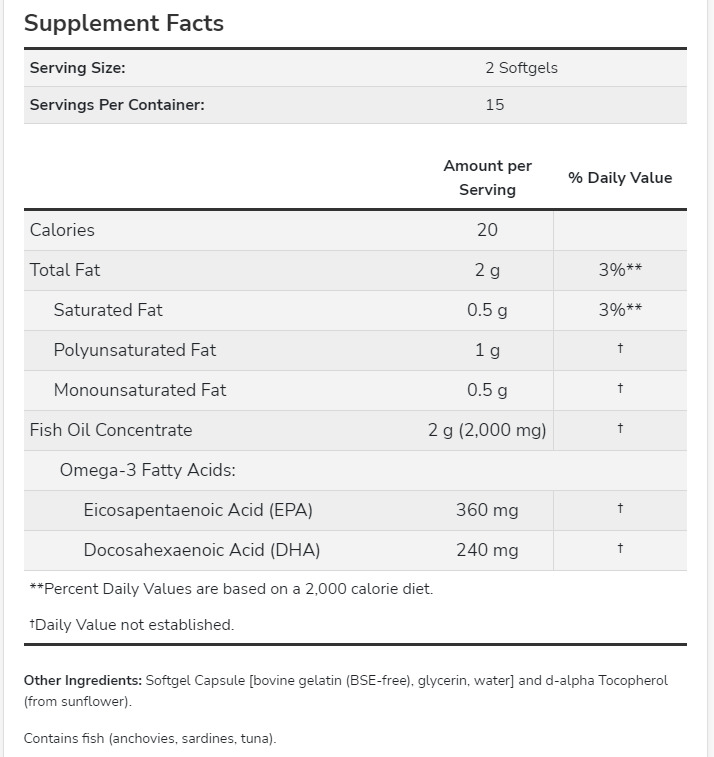Select the Fish Oil Concentrate row label
This screenshot has height=757, width=714.
tap(111, 430)
